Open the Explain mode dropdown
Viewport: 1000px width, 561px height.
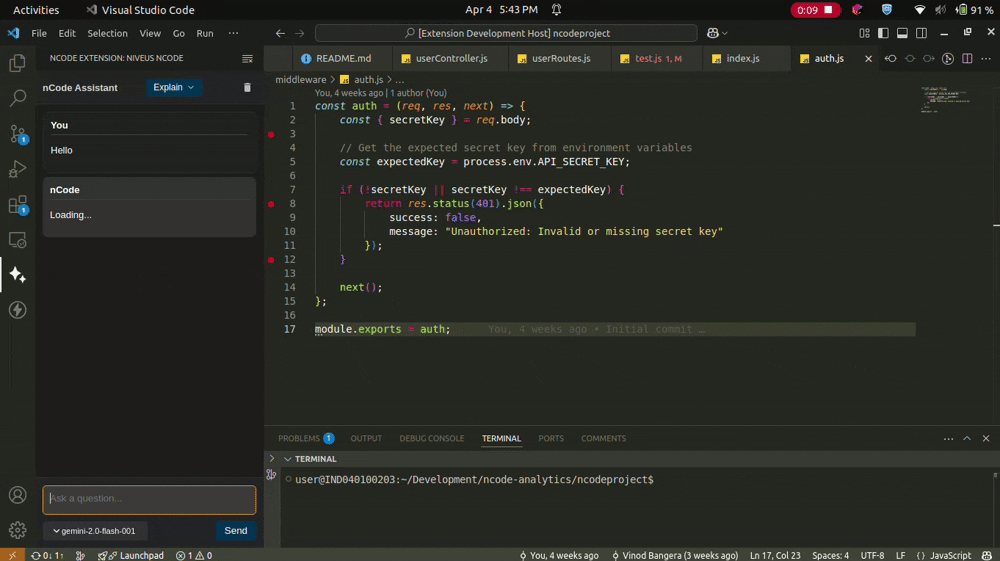tap(173, 87)
